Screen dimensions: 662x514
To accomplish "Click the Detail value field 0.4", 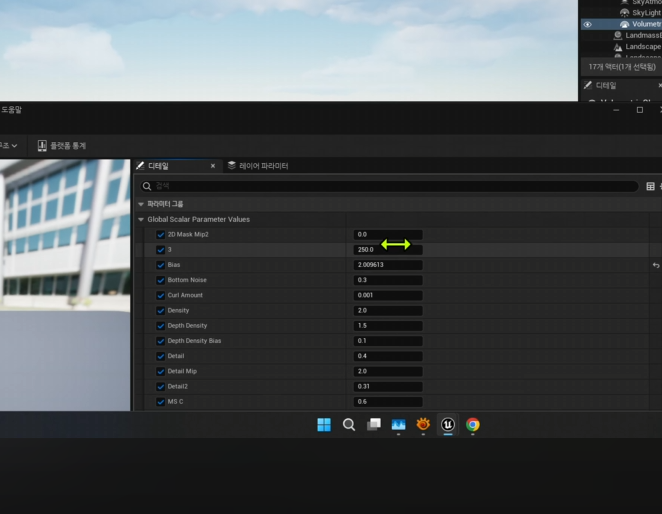I will coord(388,356).
